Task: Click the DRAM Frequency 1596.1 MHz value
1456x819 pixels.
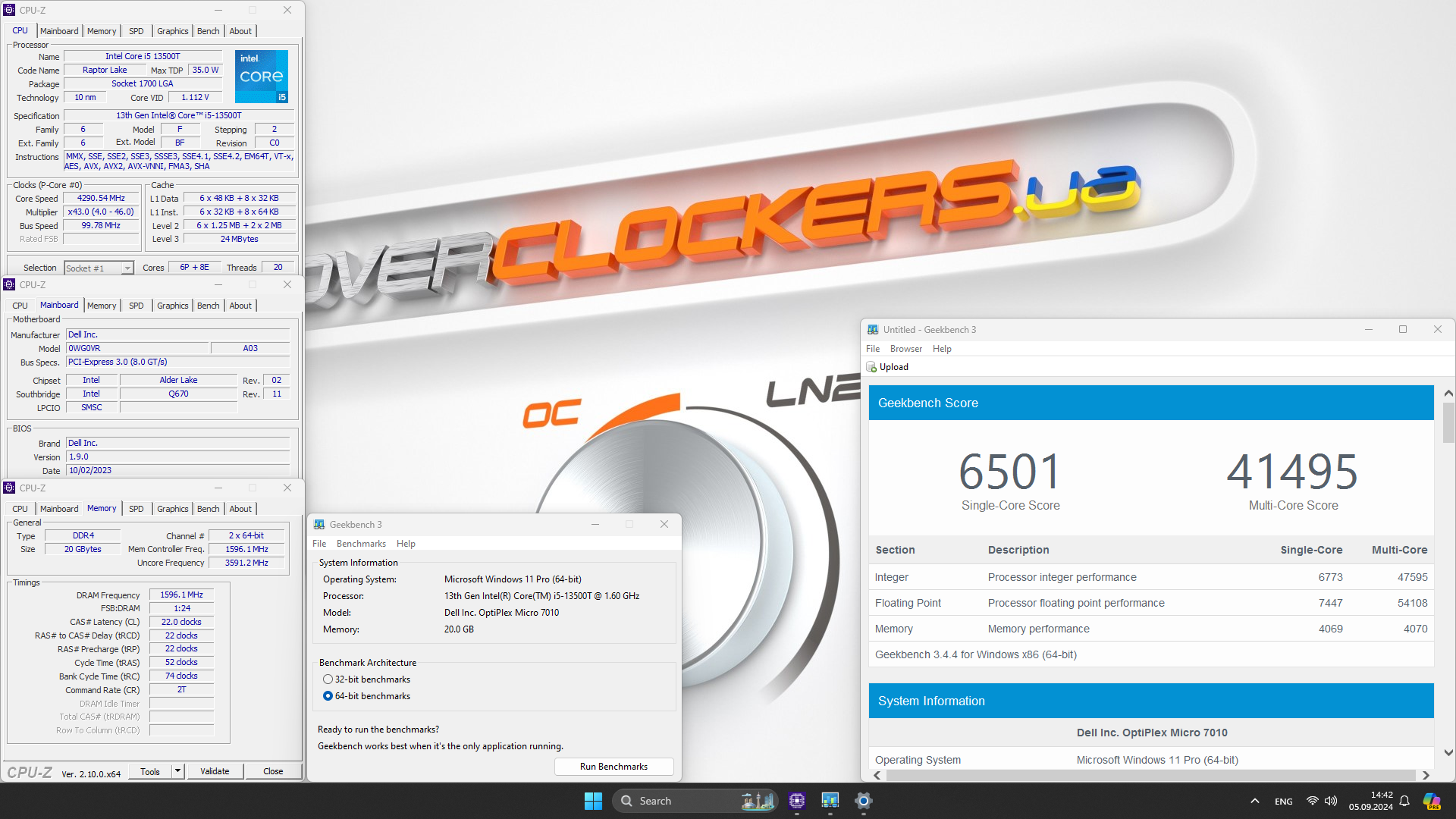Action: pos(182,595)
